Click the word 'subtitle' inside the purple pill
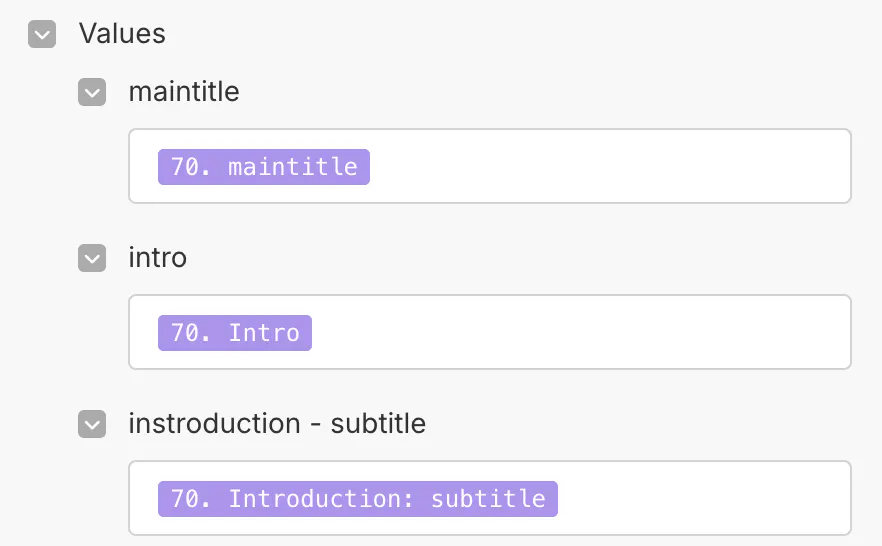 pos(488,499)
